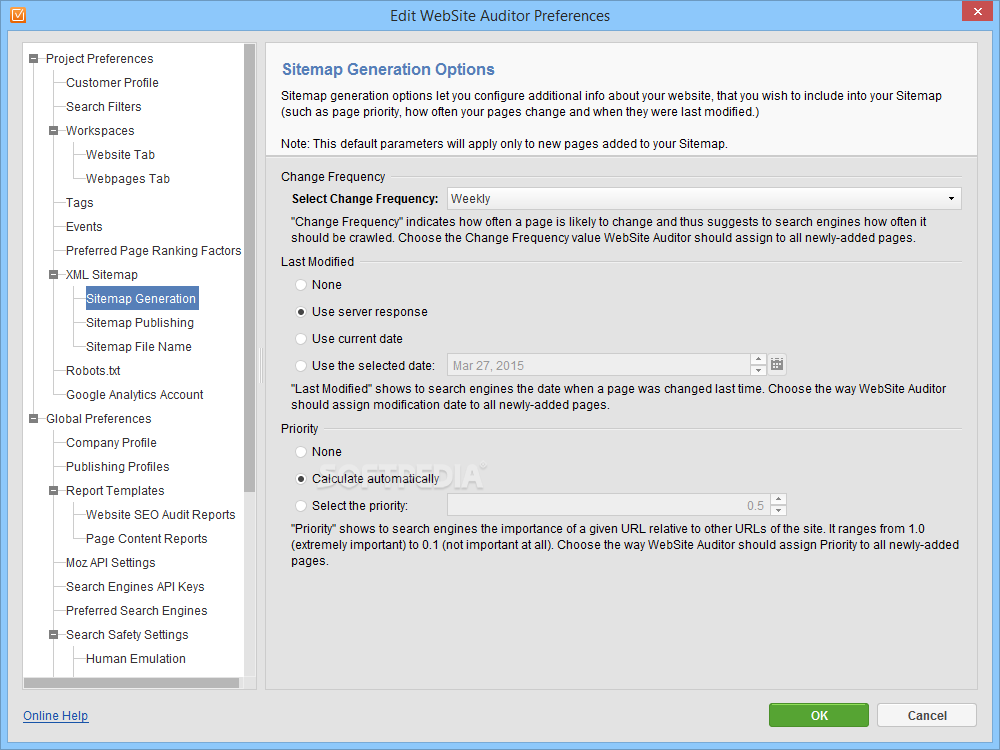Screen dimensions: 1000x750
Task: Enable Use the selected date option
Action: point(301,365)
